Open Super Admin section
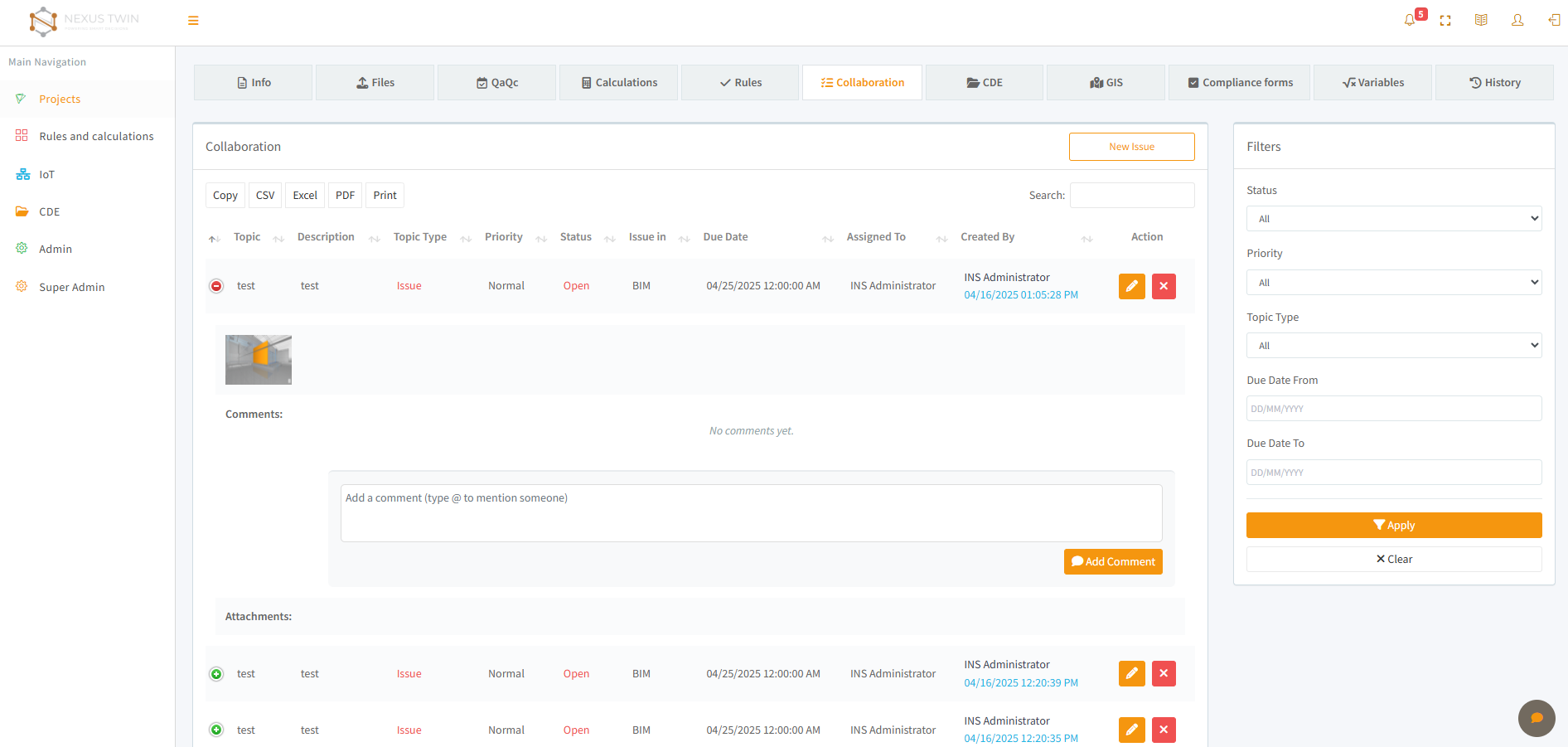Screen dimensions: 1568x747 (72, 287)
